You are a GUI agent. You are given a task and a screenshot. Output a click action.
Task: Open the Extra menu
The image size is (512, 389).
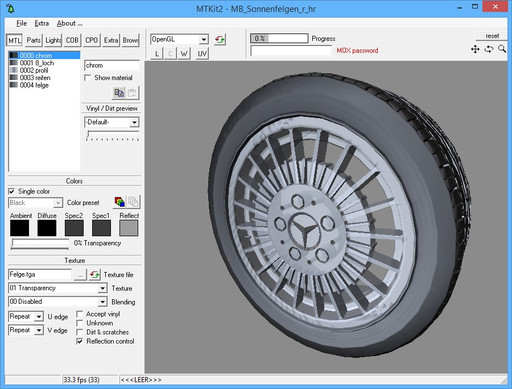(x=42, y=23)
